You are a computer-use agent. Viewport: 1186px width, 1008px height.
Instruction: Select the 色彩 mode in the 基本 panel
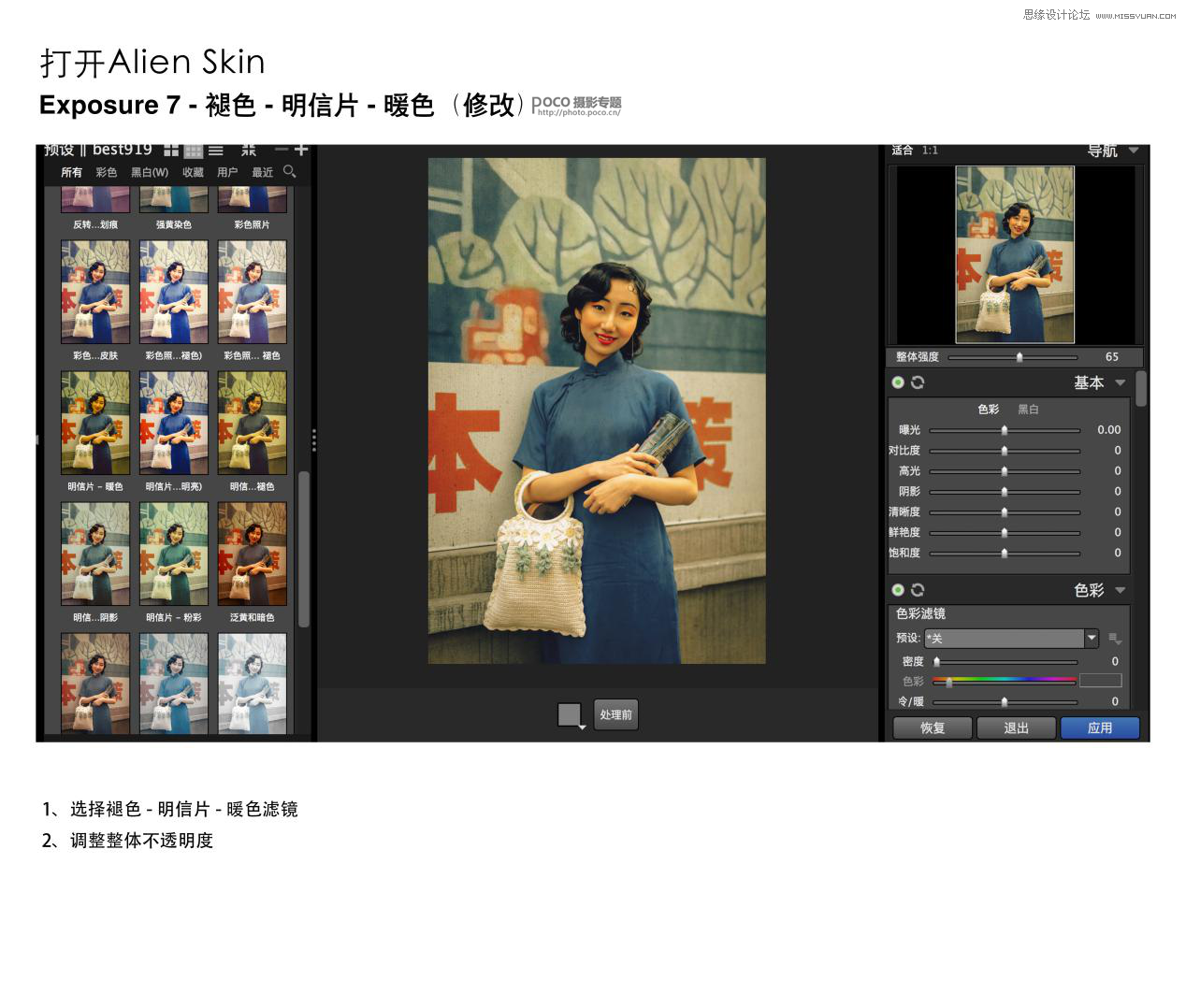989,410
